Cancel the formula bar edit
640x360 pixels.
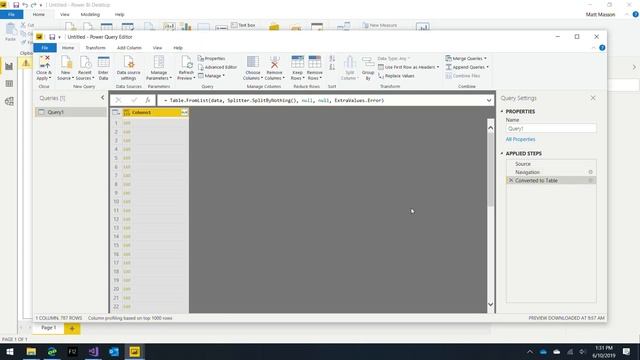[x=118, y=100]
